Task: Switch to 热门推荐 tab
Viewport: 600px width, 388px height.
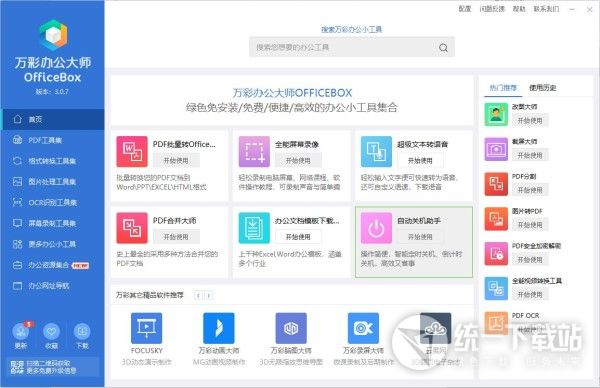Action: (x=503, y=88)
